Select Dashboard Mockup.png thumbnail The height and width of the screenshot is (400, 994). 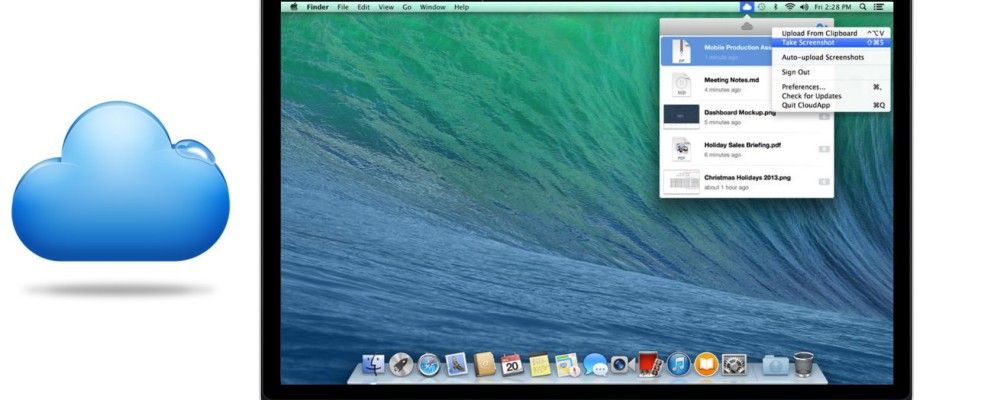tap(680, 116)
